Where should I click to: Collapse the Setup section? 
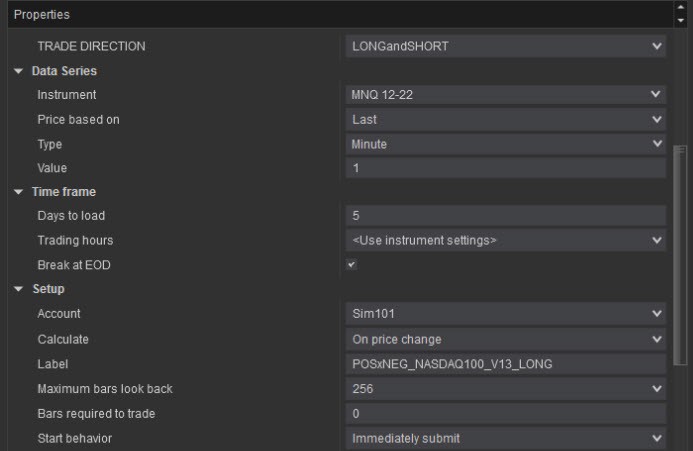click(18, 289)
